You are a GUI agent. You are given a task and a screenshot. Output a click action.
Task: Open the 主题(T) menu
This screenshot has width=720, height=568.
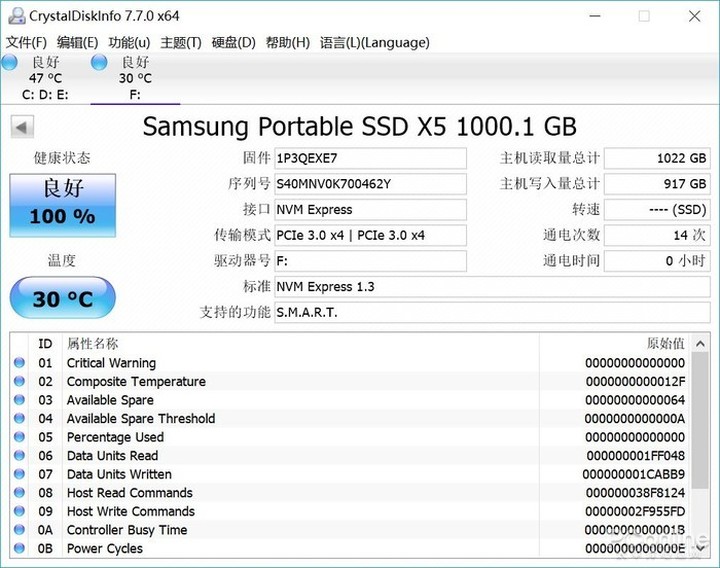click(181, 42)
